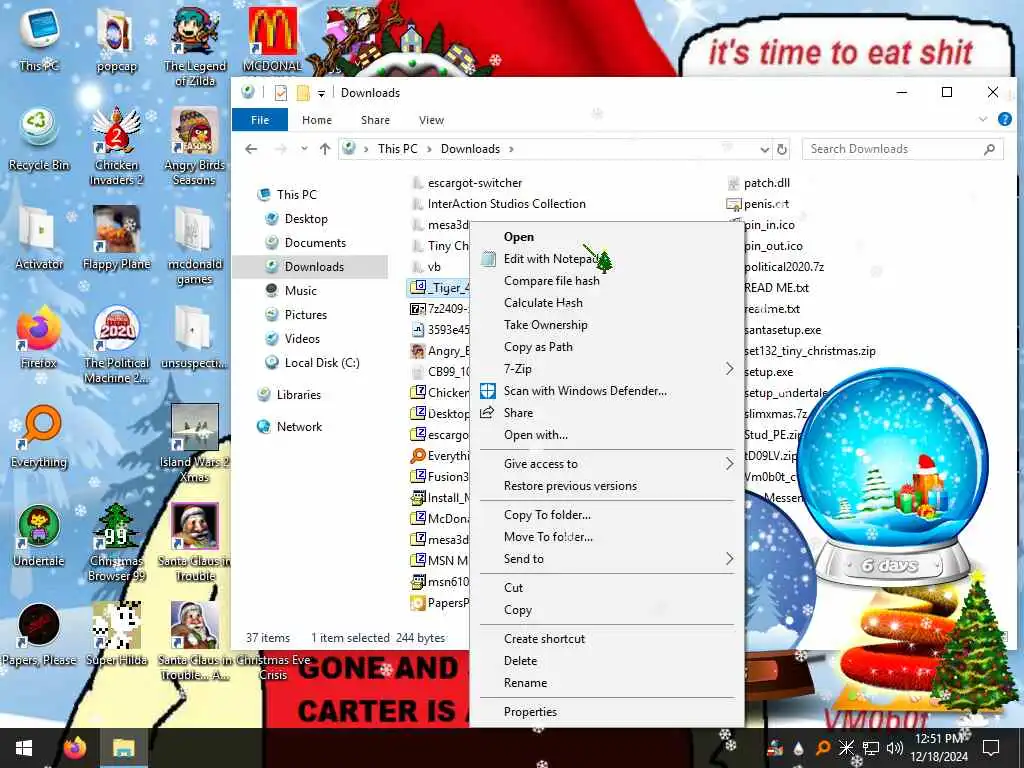
Task: Choose Rename from context menu
Action: [x=607, y=683]
